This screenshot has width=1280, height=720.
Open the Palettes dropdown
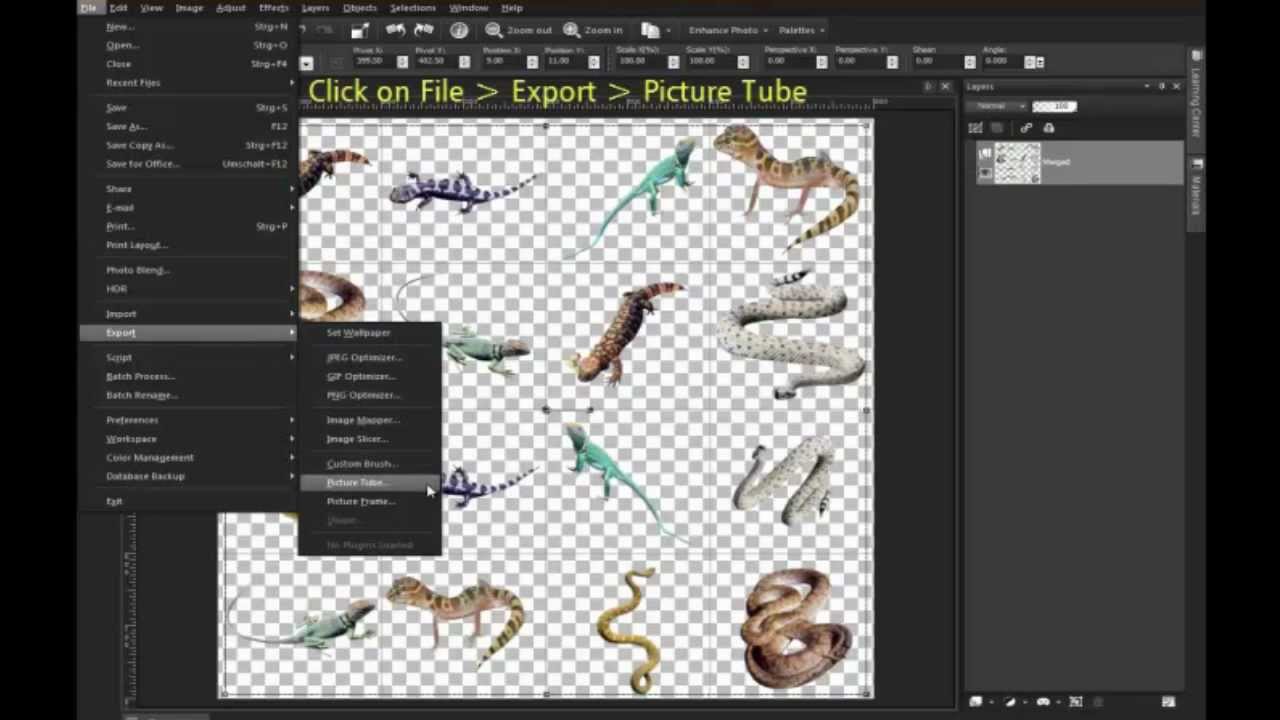click(801, 30)
